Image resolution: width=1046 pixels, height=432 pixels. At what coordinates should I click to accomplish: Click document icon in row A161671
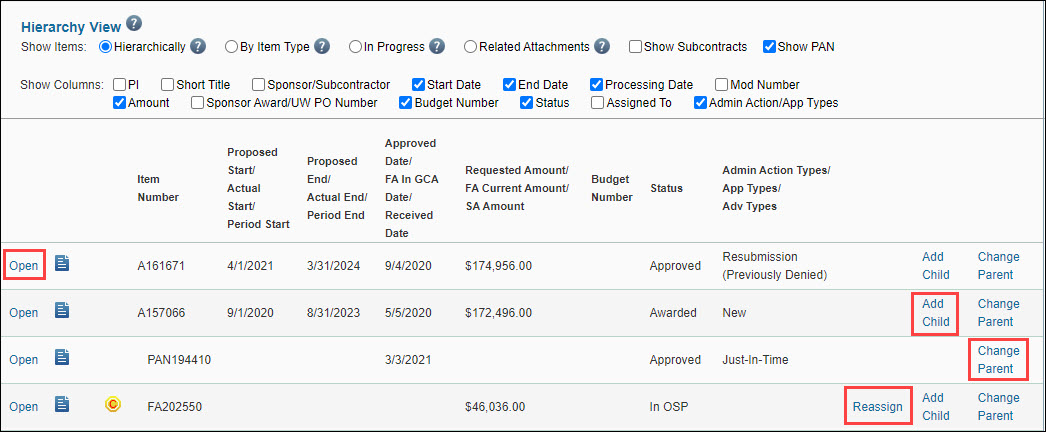(x=62, y=264)
